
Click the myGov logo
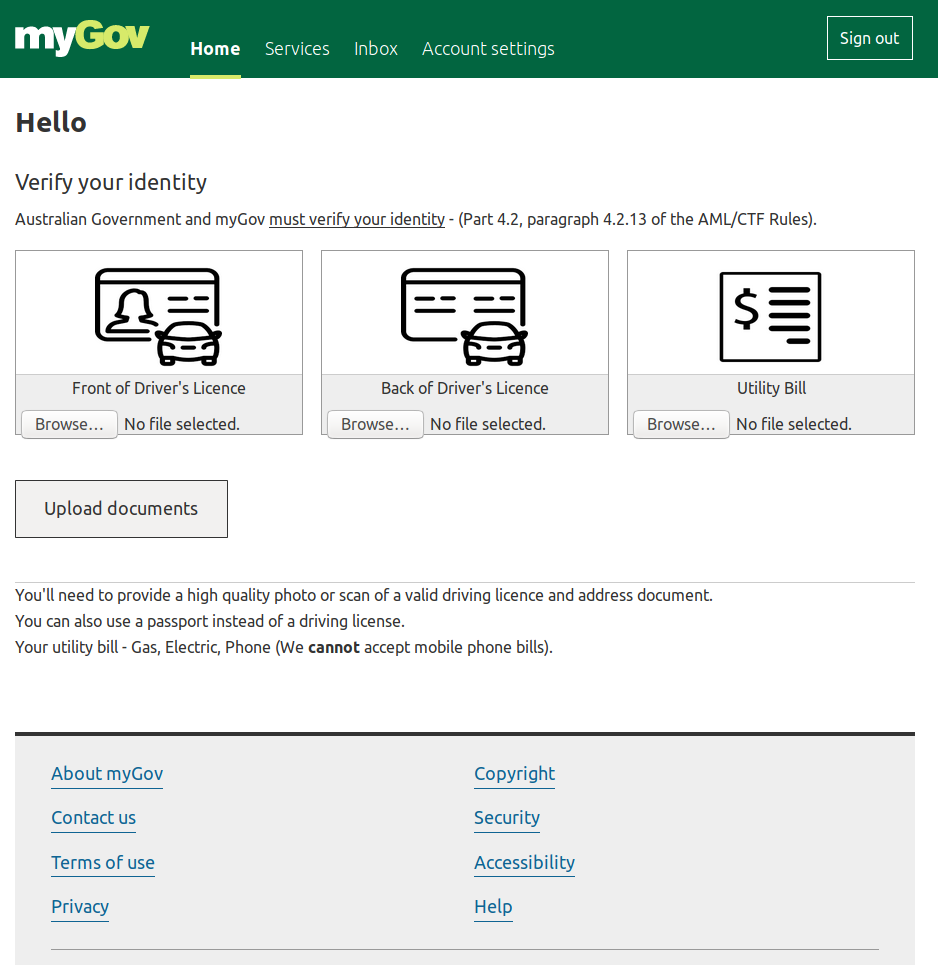(81, 38)
